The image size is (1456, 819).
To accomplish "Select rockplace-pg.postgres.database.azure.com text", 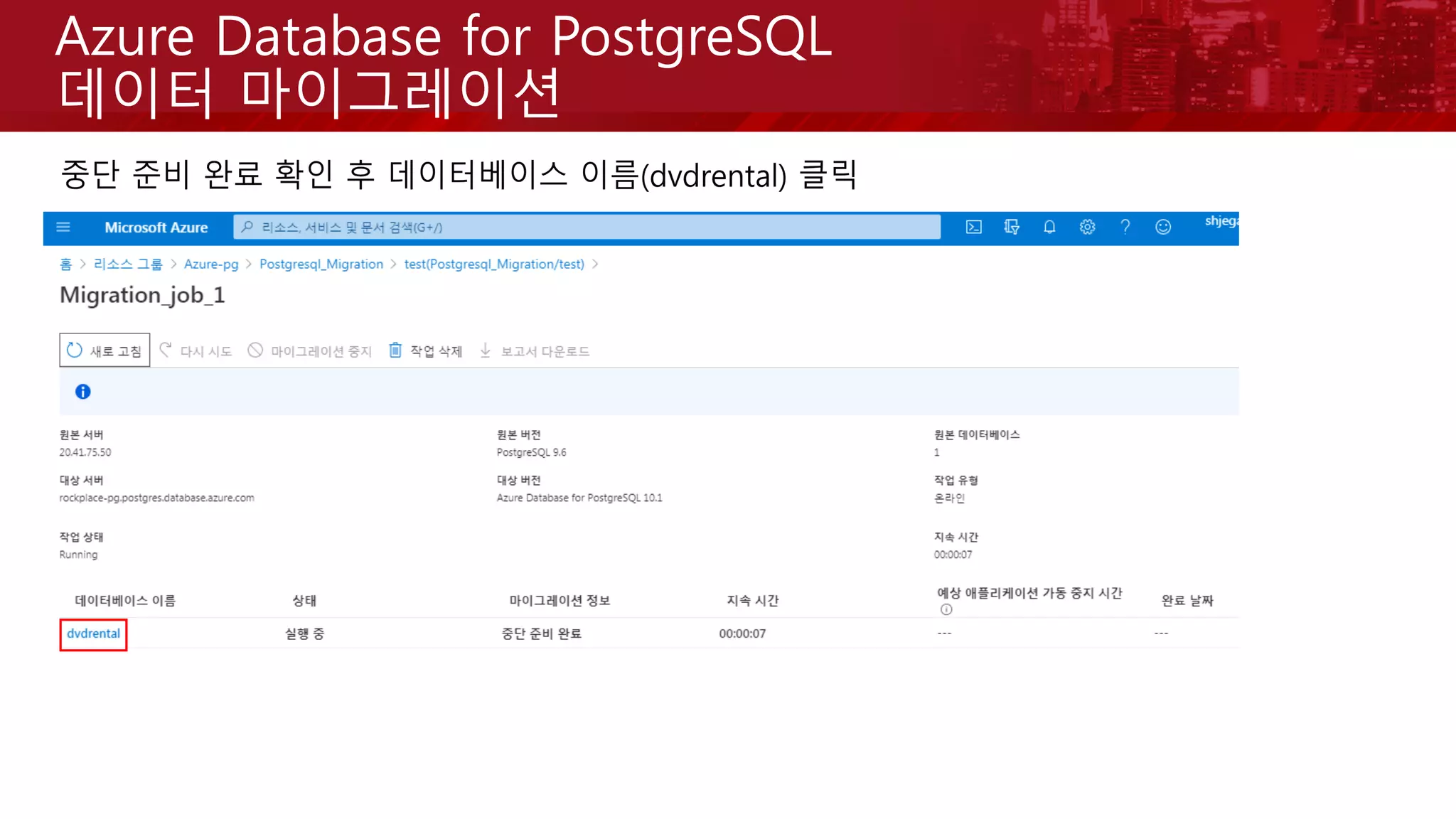I will pos(156,498).
